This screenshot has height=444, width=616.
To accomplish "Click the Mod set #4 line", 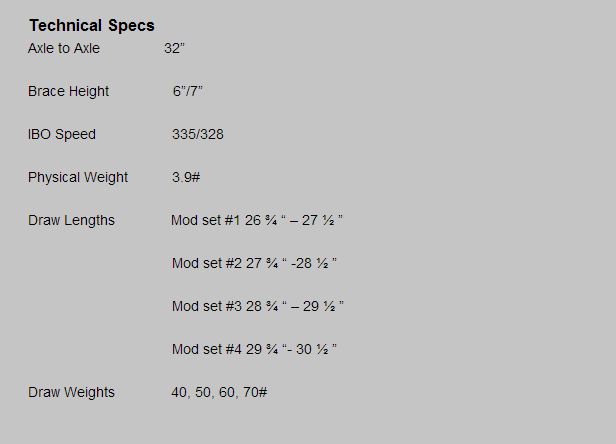I will [254, 349].
